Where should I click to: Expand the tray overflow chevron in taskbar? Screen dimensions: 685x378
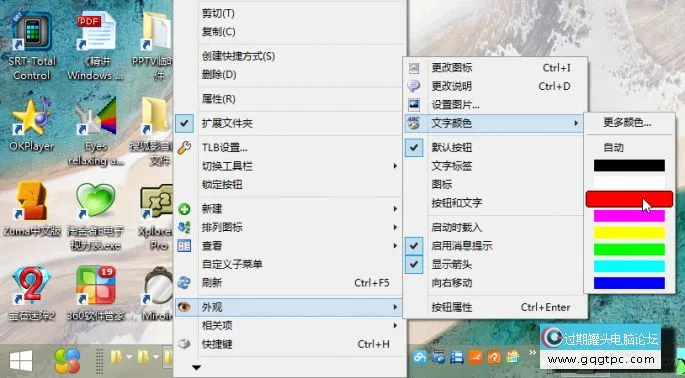tap(532, 353)
